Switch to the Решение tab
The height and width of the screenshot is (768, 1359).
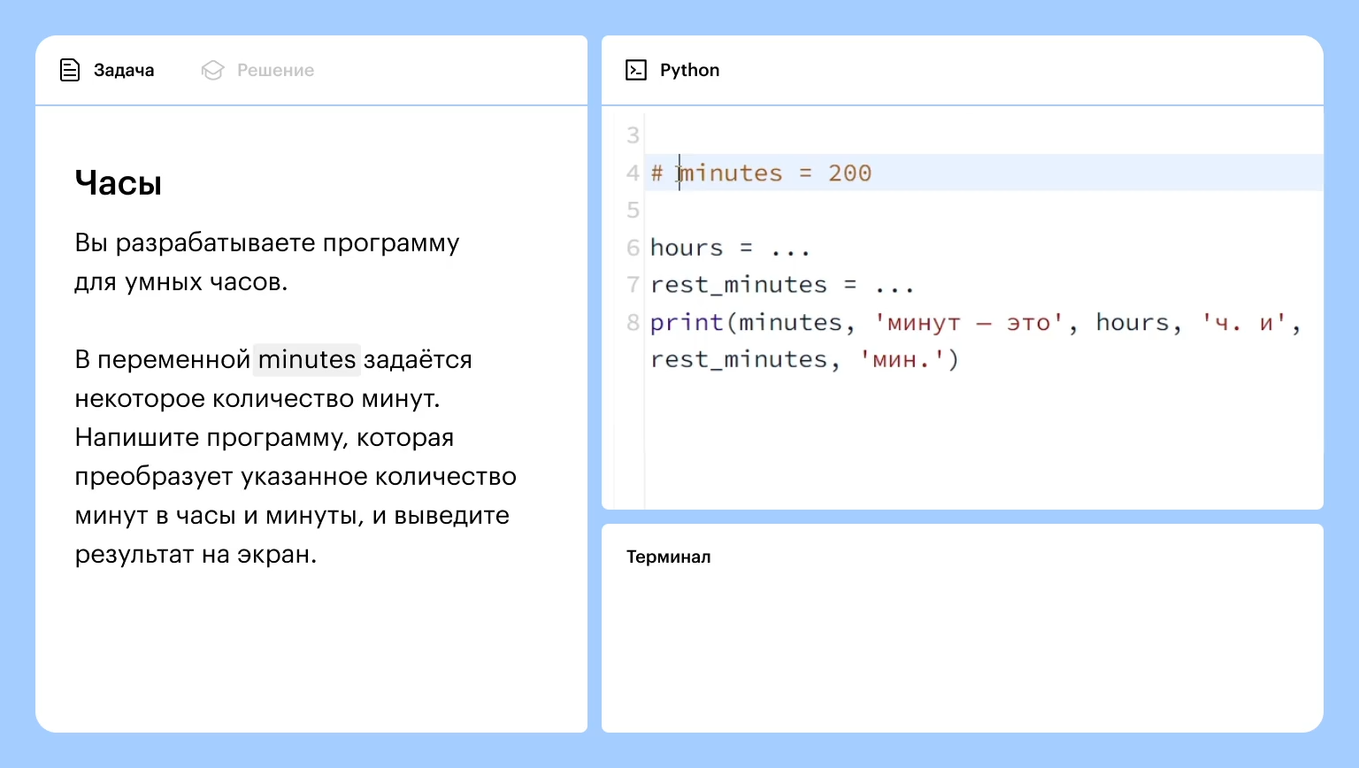click(x=272, y=70)
